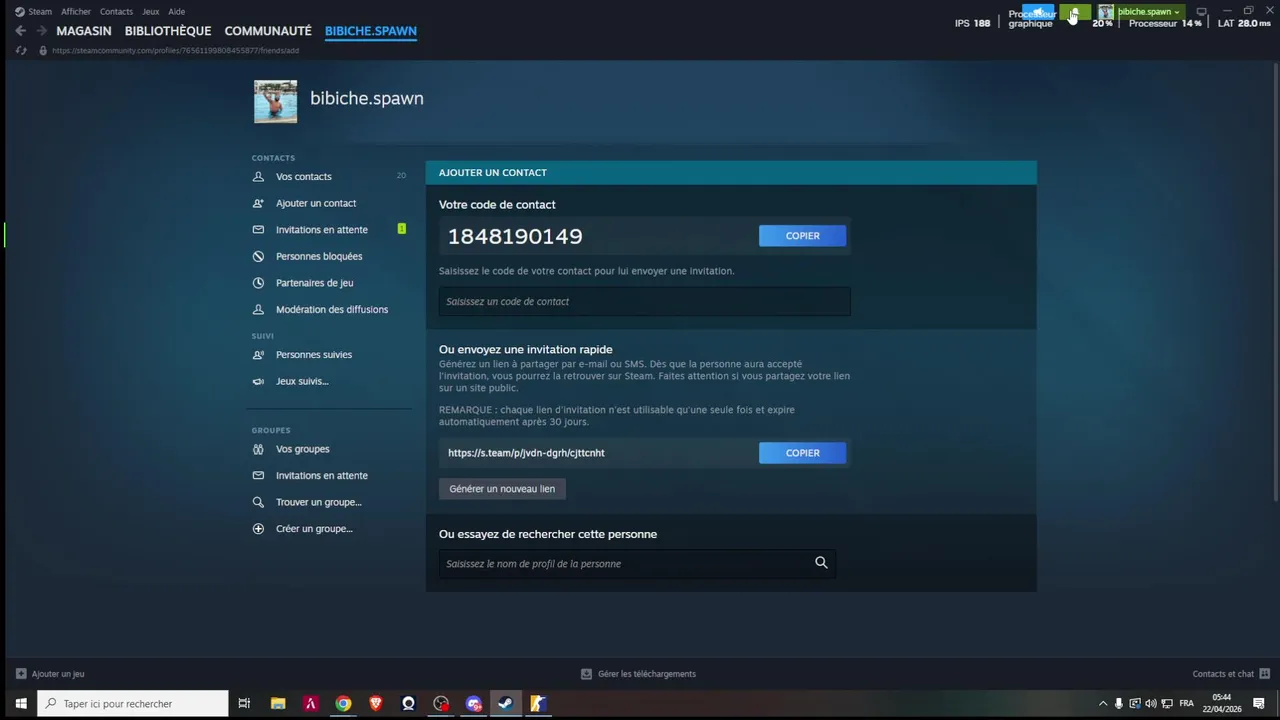This screenshot has height=720, width=1280.
Task: Open group Invitations en attente
Action: point(322,476)
